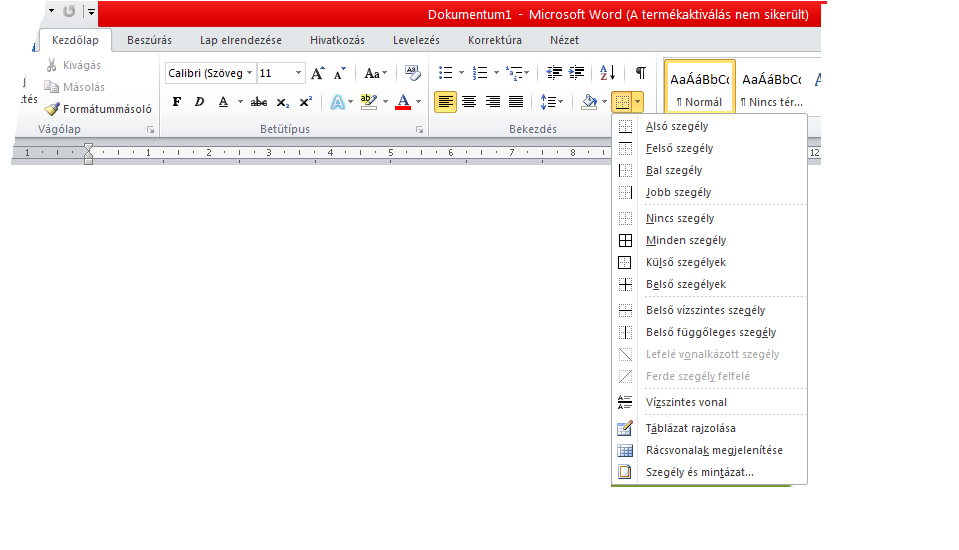The width and height of the screenshot is (959, 550).
Task: Open the Calibri font name dropdown
Action: pyautogui.click(x=250, y=73)
